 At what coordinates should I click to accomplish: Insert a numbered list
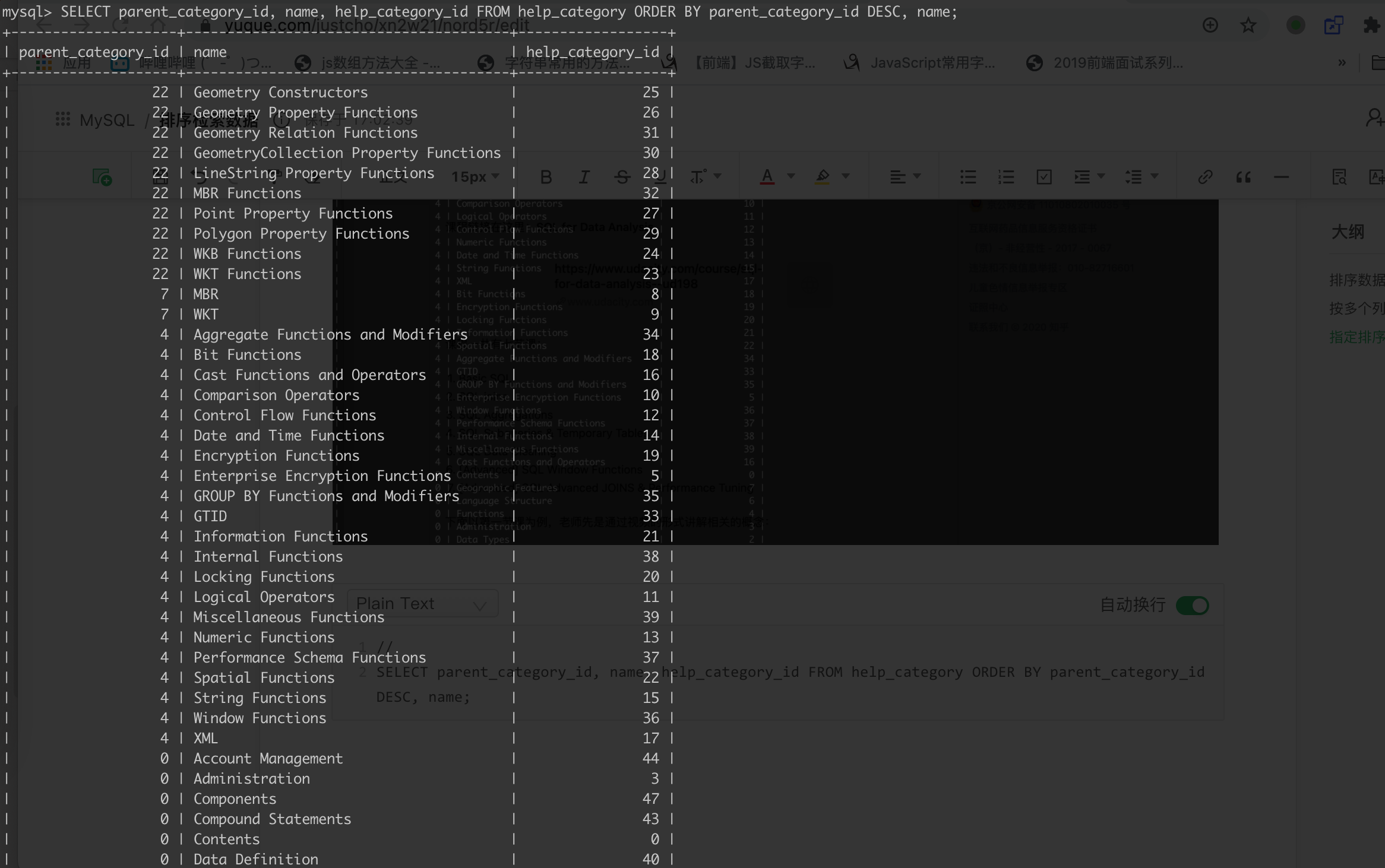1005,177
